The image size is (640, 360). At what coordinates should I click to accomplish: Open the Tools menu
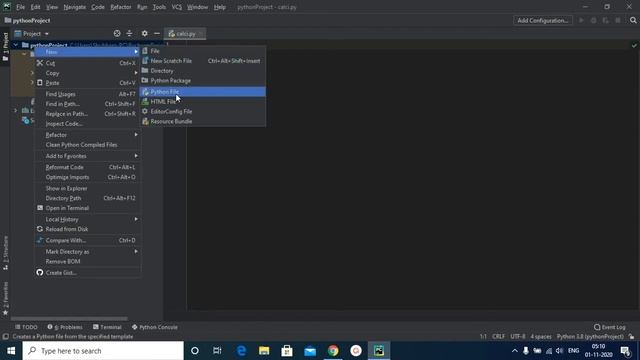(x=159, y=7)
